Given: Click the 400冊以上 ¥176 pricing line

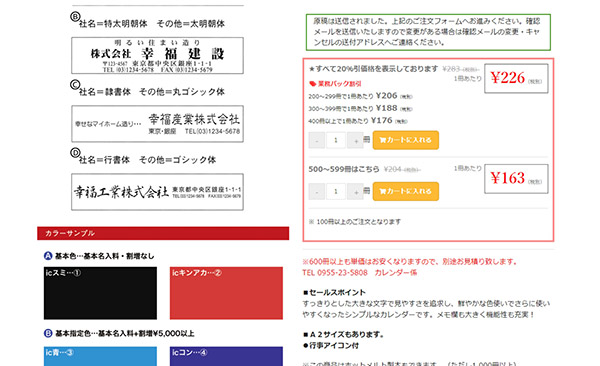Looking at the screenshot, I should click(358, 121).
